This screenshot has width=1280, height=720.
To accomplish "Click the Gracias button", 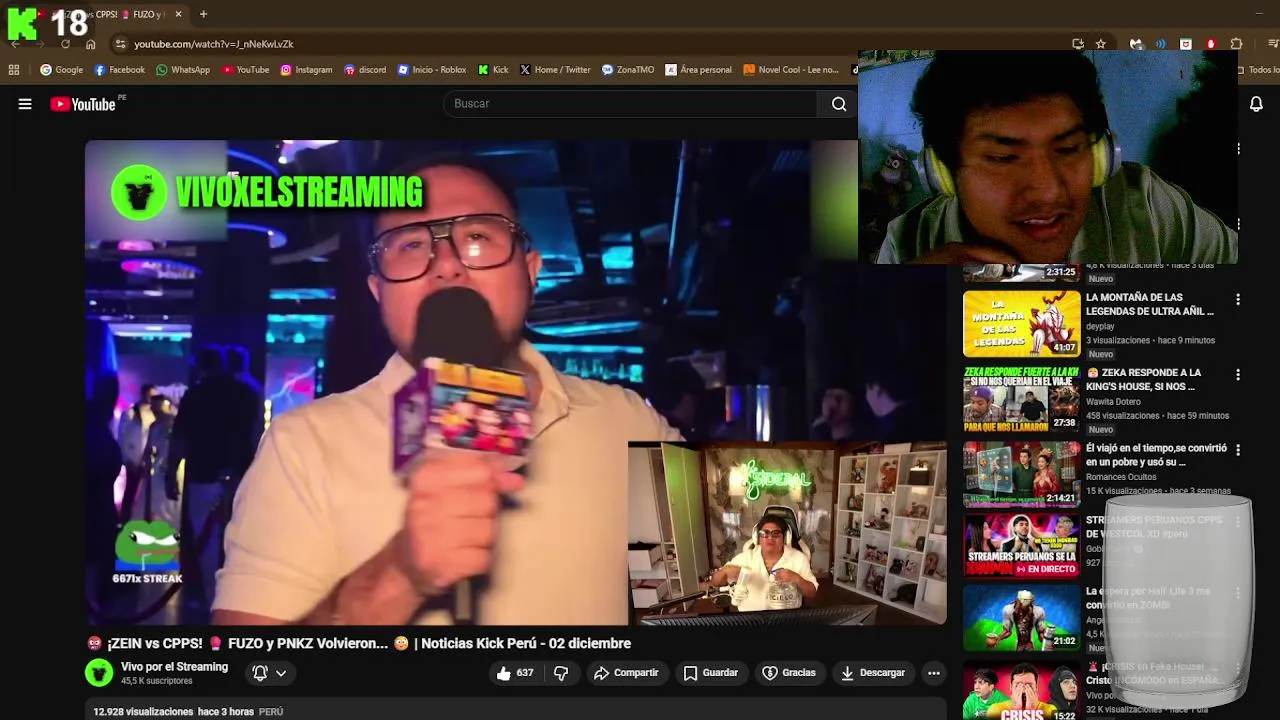I will coord(789,673).
